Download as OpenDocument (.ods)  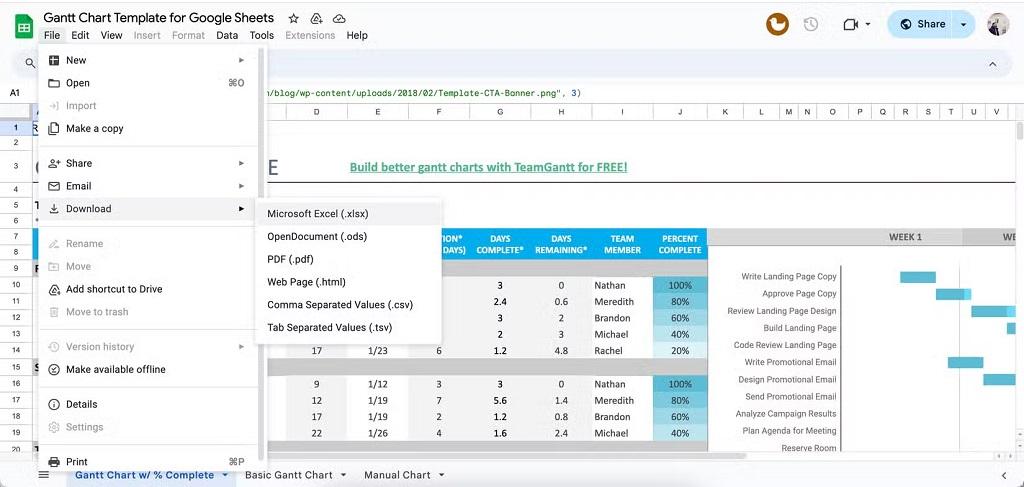pos(348,236)
